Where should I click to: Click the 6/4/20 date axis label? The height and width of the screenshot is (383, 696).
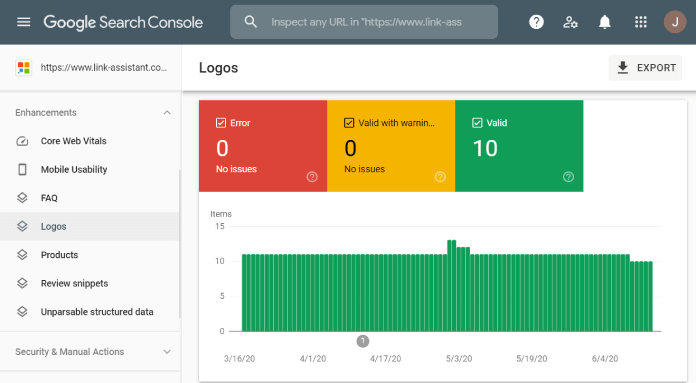605,359
